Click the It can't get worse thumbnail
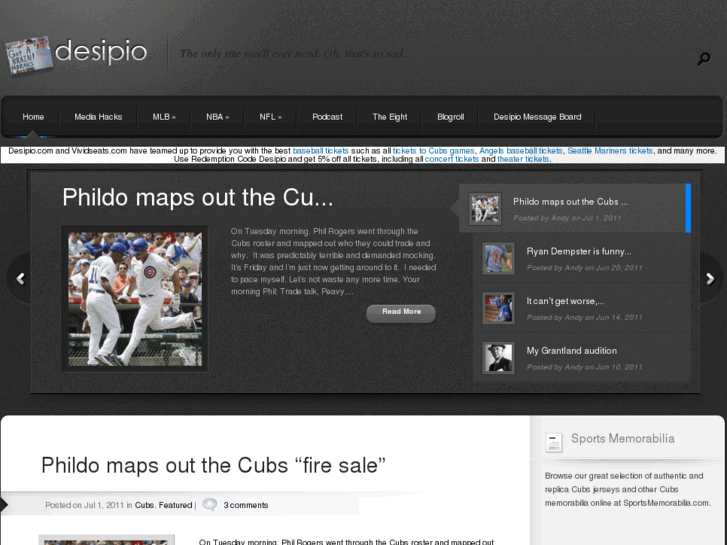This screenshot has width=727, height=545. point(498,308)
